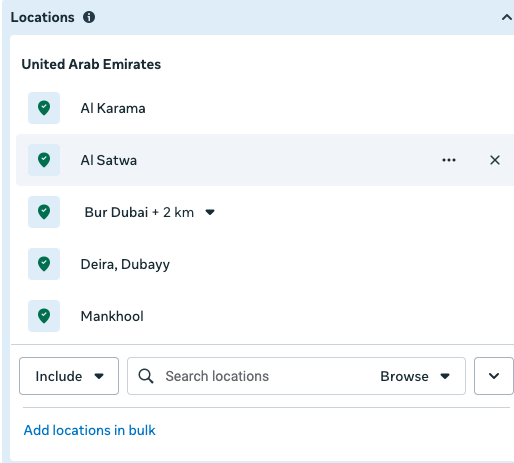Expand the chevron button beside the search box
This screenshot has height=463, width=514.
[x=494, y=376]
